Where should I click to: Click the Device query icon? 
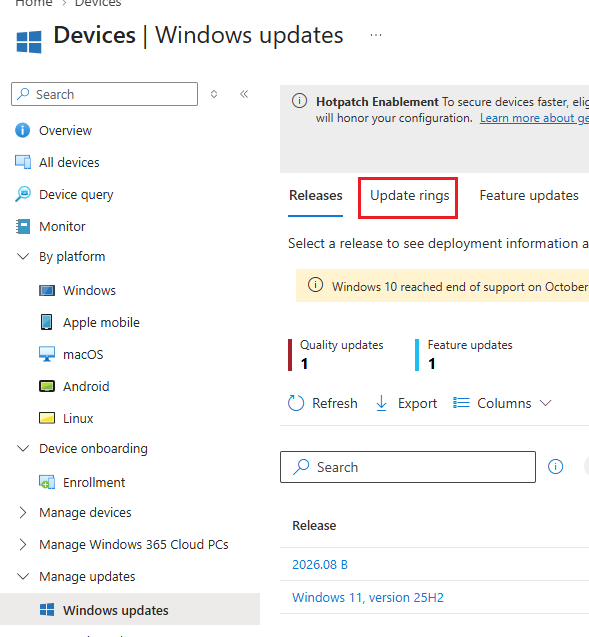(23, 194)
